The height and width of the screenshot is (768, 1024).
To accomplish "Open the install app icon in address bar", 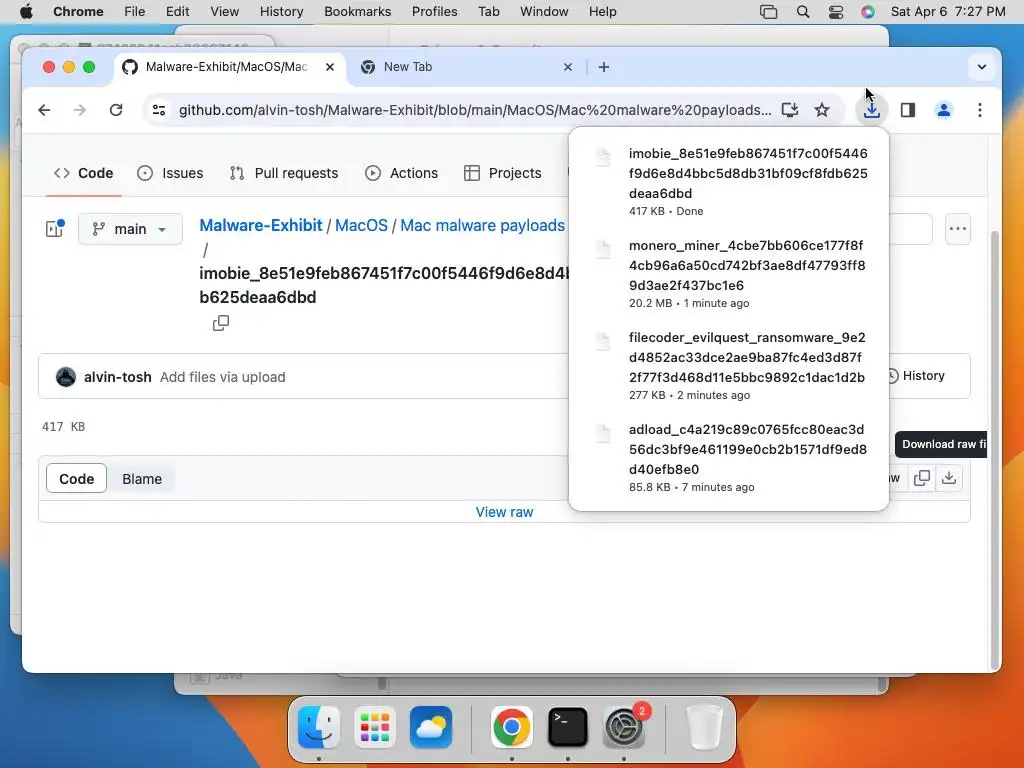I will (x=790, y=110).
